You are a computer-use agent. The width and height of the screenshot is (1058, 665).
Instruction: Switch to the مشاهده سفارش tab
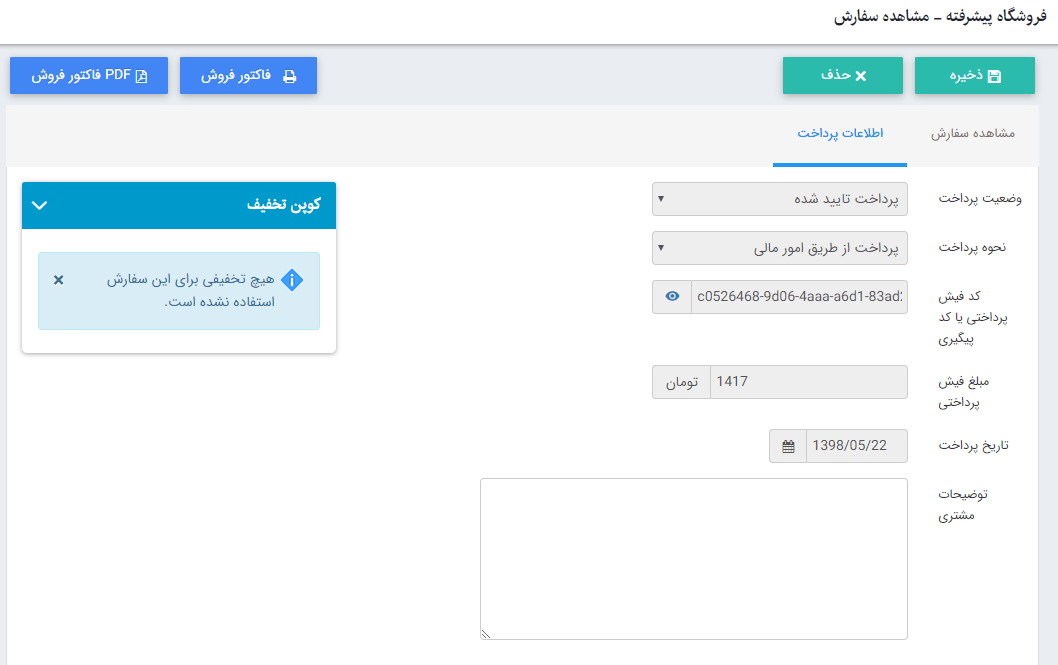pyautogui.click(x=973, y=133)
